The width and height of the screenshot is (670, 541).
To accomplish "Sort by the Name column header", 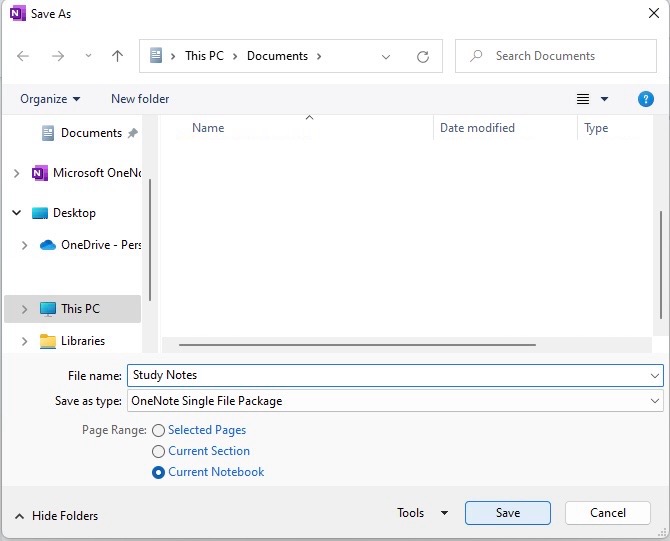I will pos(208,128).
